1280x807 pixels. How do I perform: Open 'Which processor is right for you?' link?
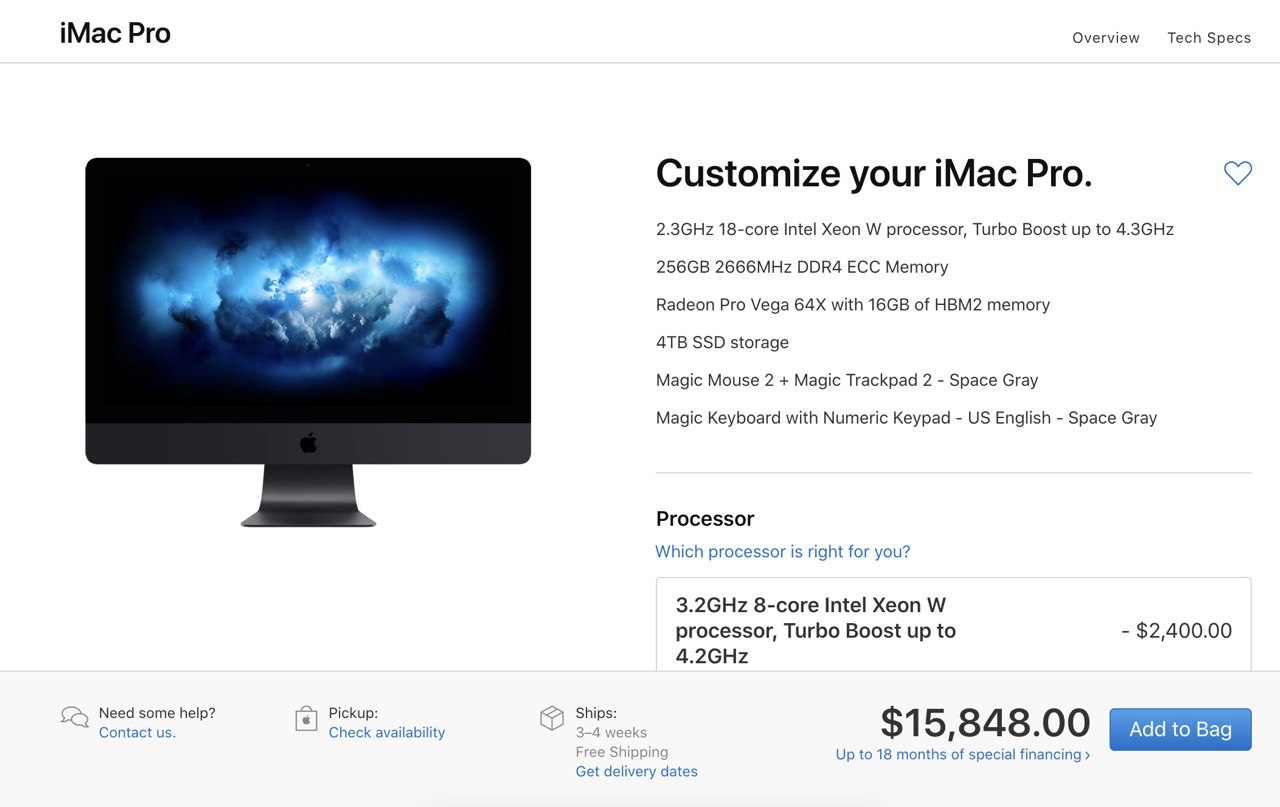tap(783, 552)
